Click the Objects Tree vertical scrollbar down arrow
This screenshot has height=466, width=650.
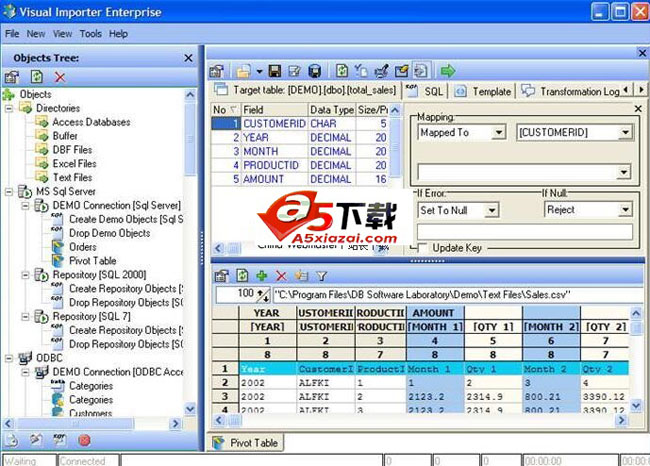pyautogui.click(x=190, y=409)
